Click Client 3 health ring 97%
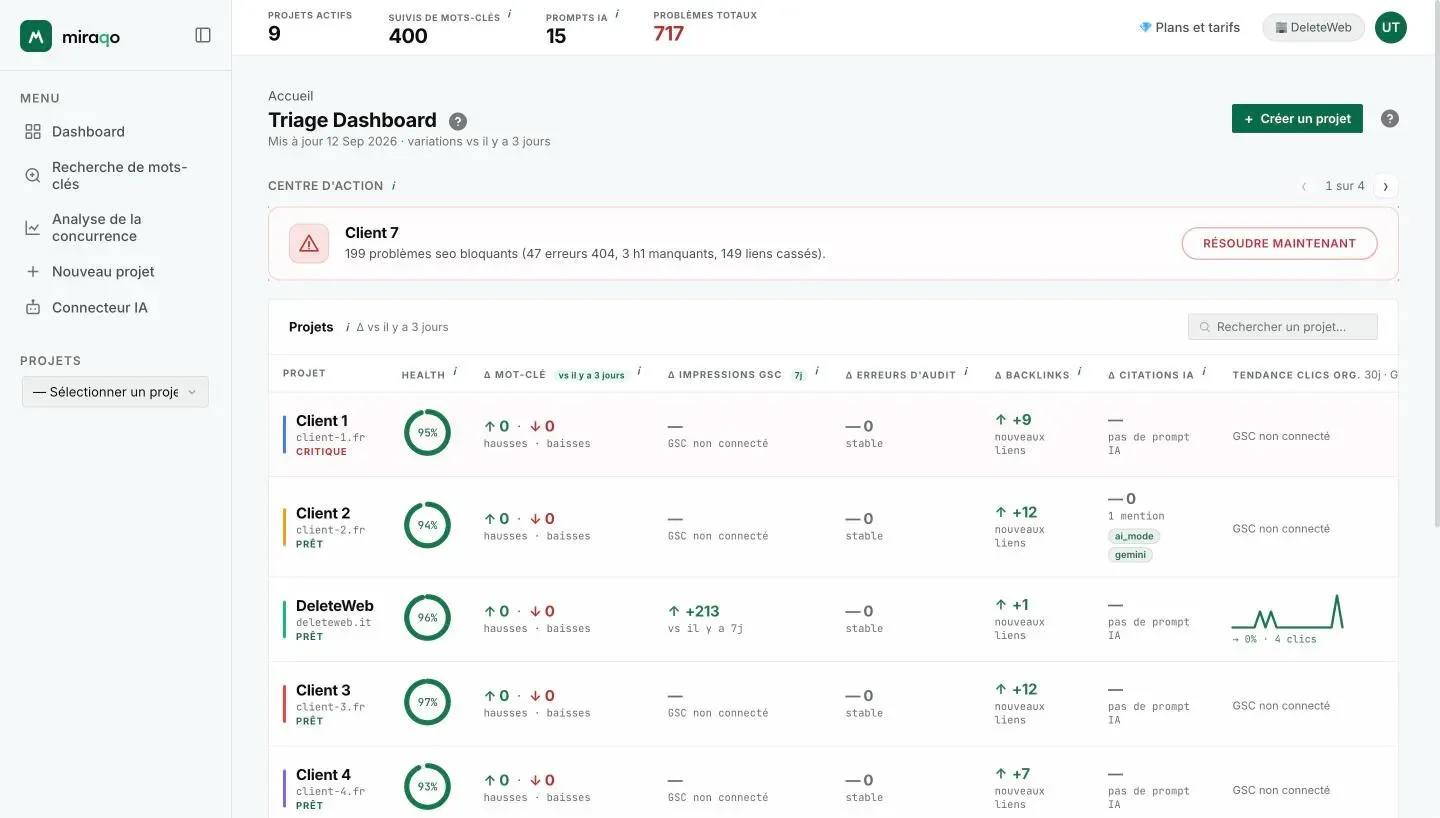Viewport: 1440px width, 818px height. pyautogui.click(x=427, y=702)
